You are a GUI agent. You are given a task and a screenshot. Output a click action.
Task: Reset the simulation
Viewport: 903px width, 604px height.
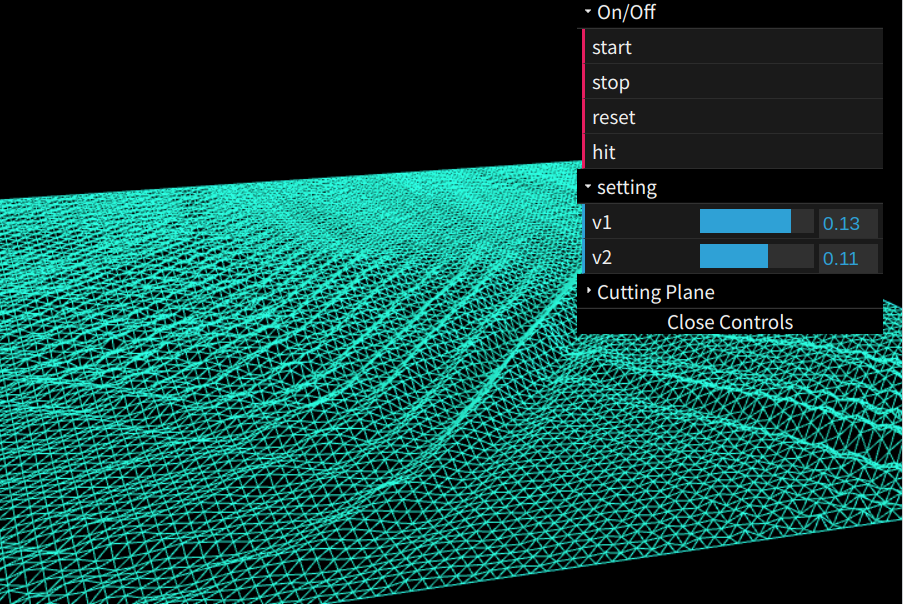(x=733, y=117)
